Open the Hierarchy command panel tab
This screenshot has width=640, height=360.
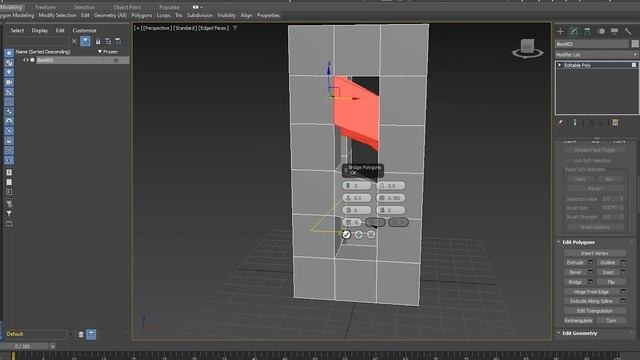click(x=587, y=31)
